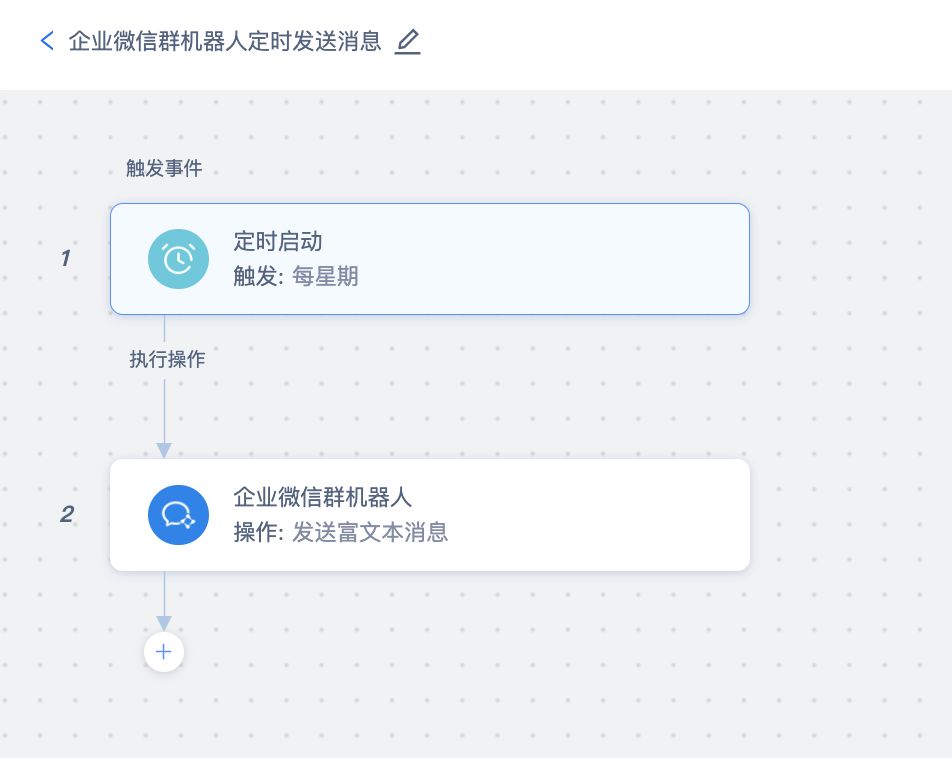Click the add-step circle at the flow end

coord(163,651)
